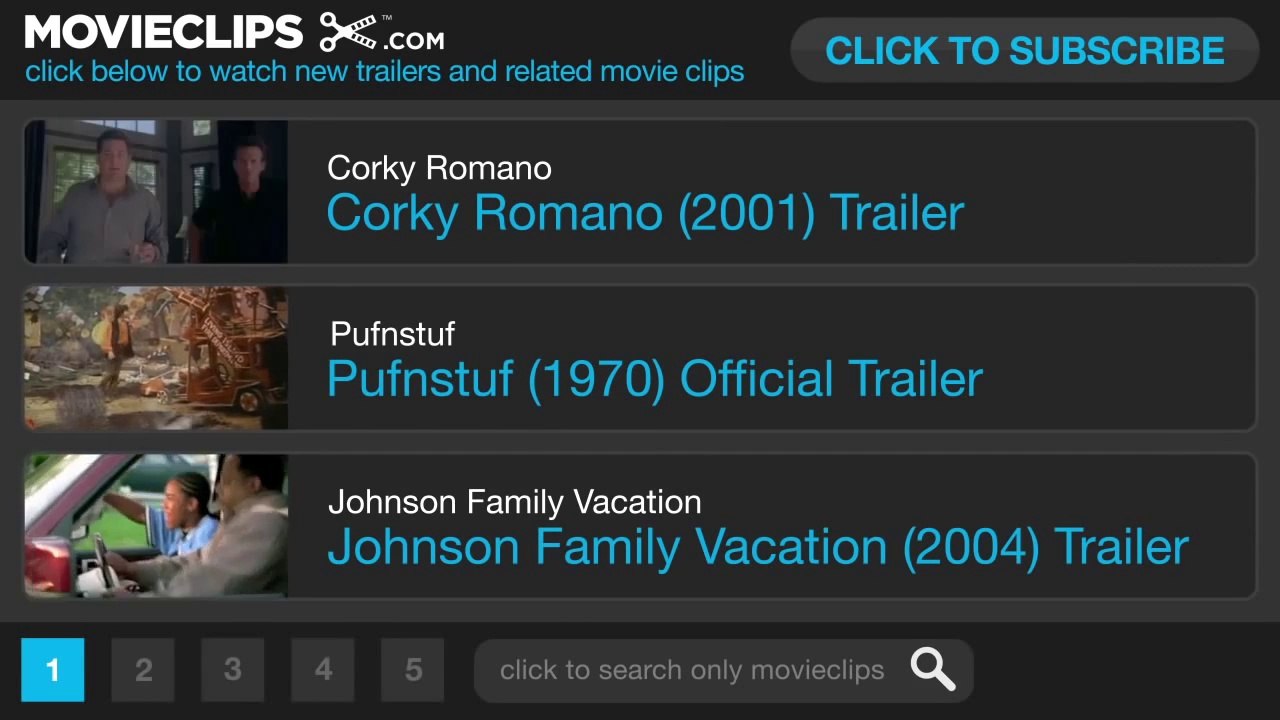The width and height of the screenshot is (1280, 720).
Task: Open the Corky Romano trailer thumbnail
Action: pos(156,192)
